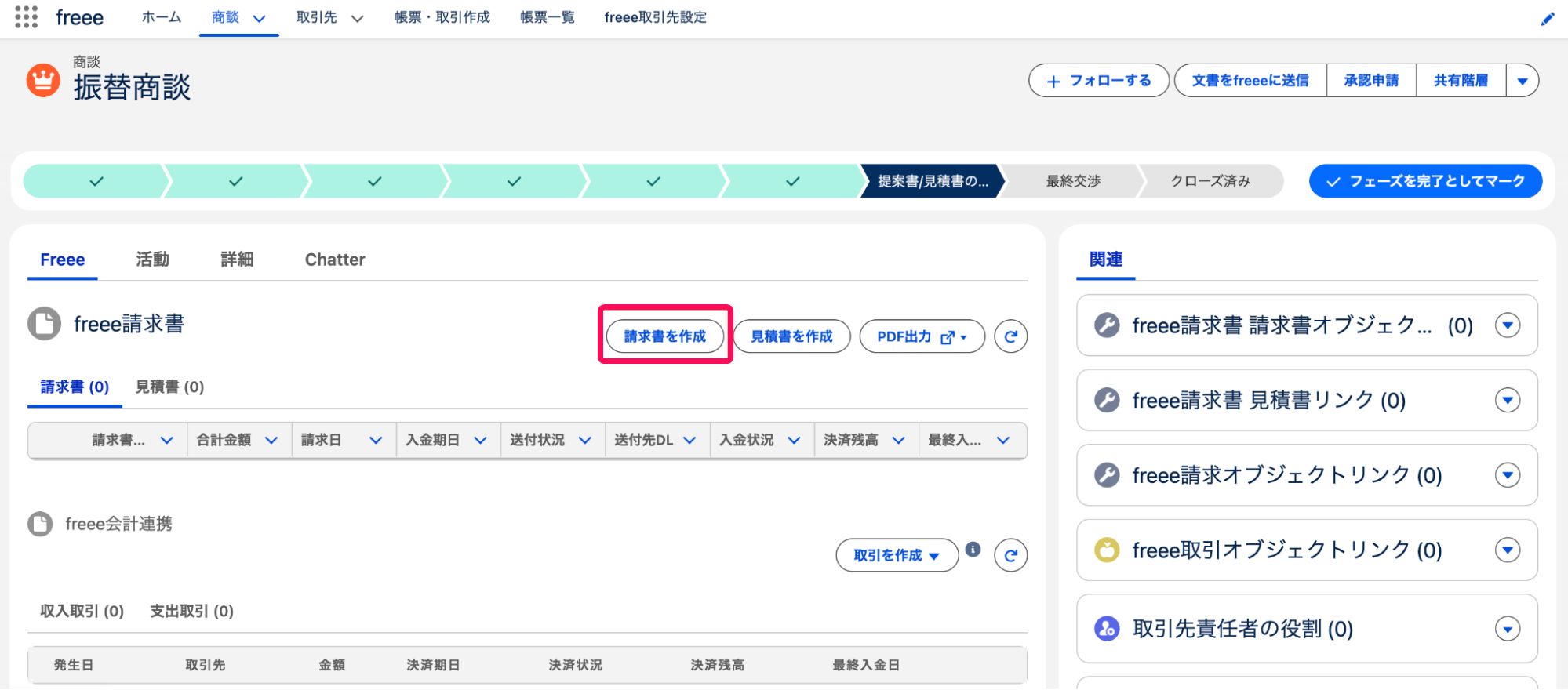The width and height of the screenshot is (1568, 690).
Task: Open the 取引を作成 dropdown
Action: (x=897, y=555)
